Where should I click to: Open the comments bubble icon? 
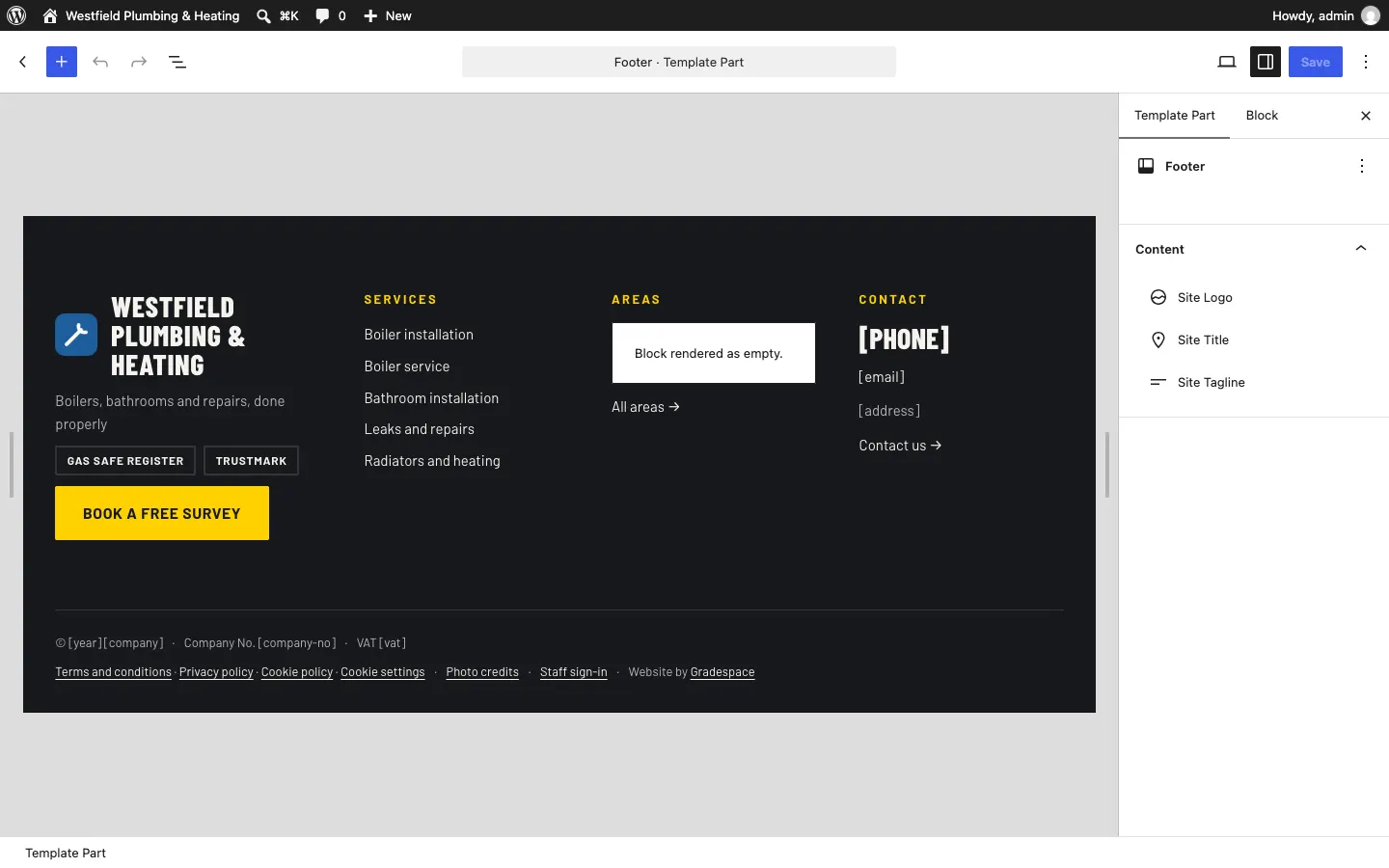[322, 15]
